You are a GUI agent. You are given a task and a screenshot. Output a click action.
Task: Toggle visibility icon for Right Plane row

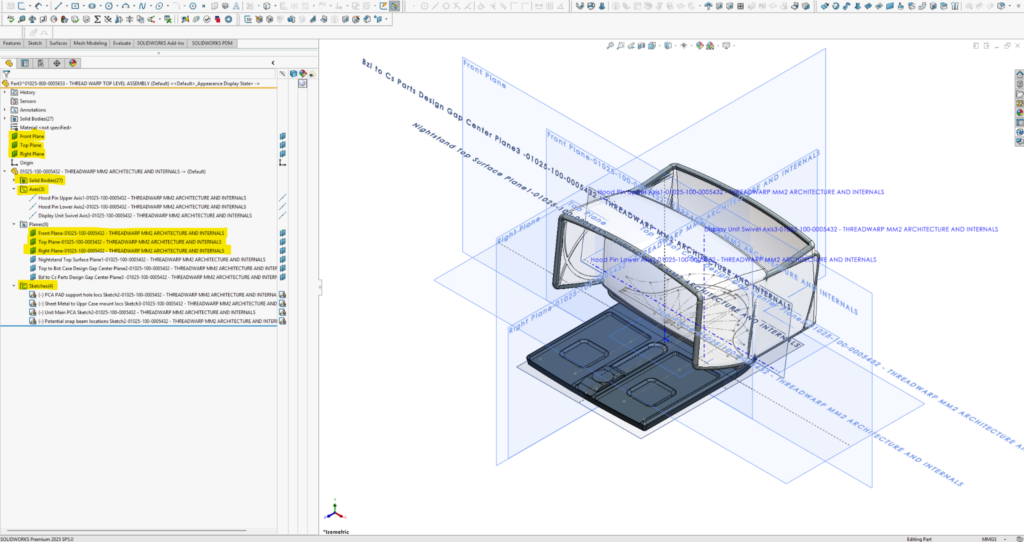pyautogui.click(x=283, y=154)
